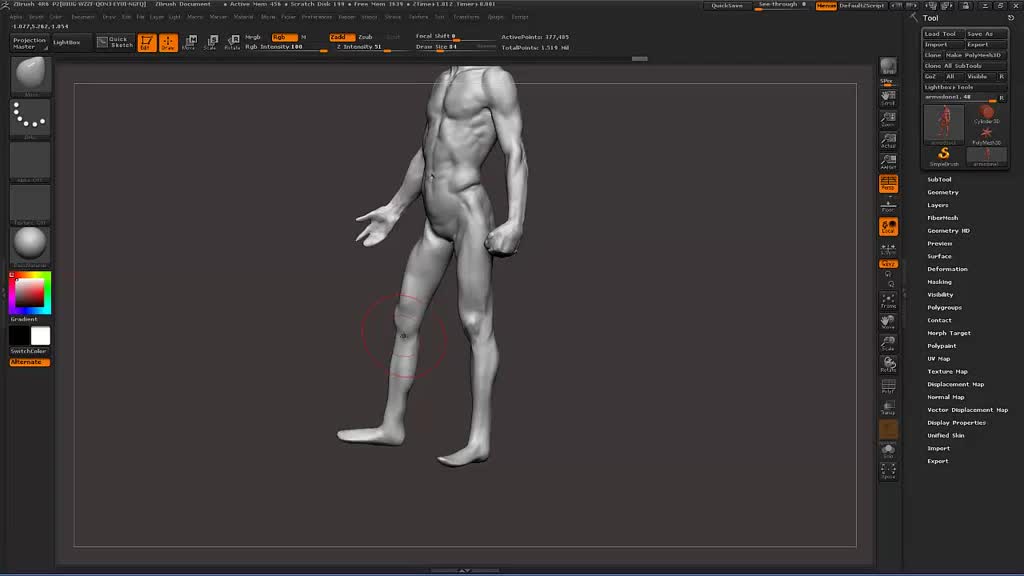
Task: Click right-shelf Move view icon below Frame
Action: [888, 322]
